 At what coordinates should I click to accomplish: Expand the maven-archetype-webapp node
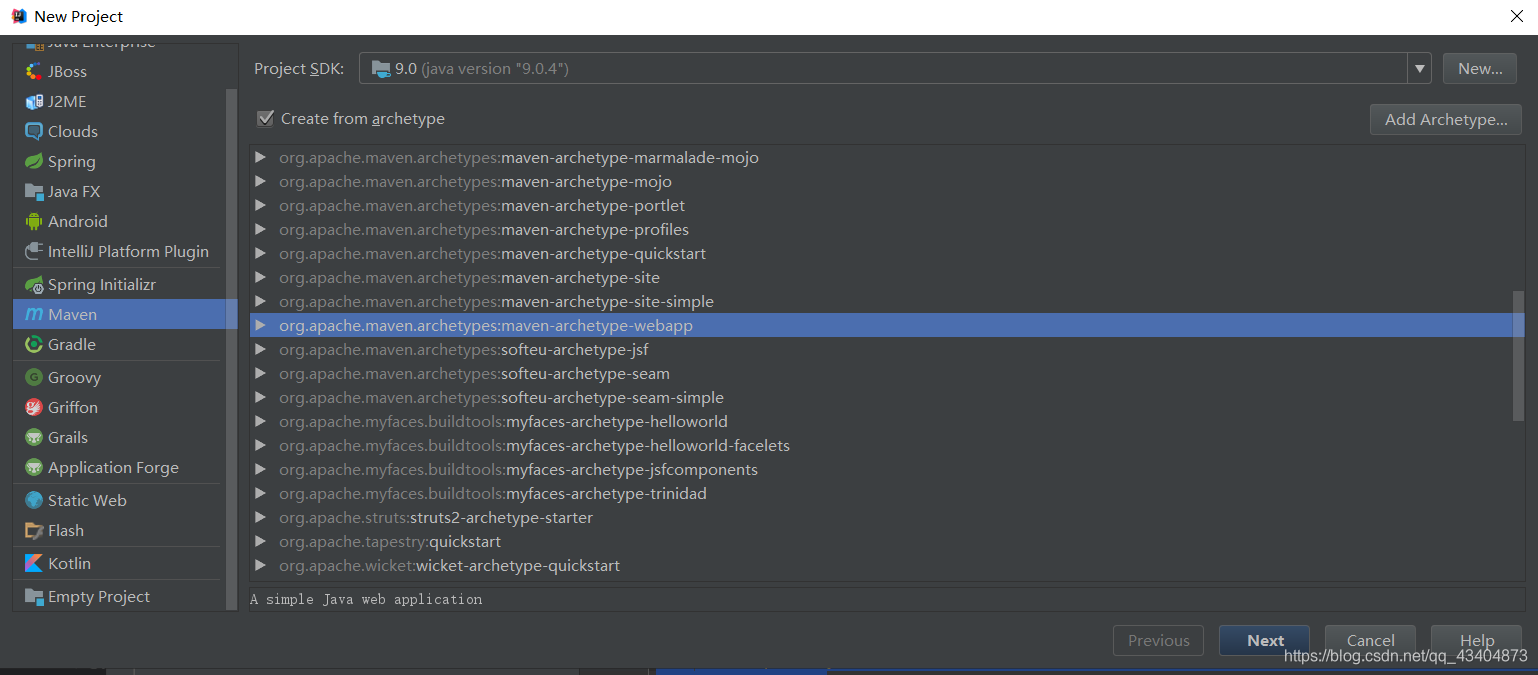(261, 325)
